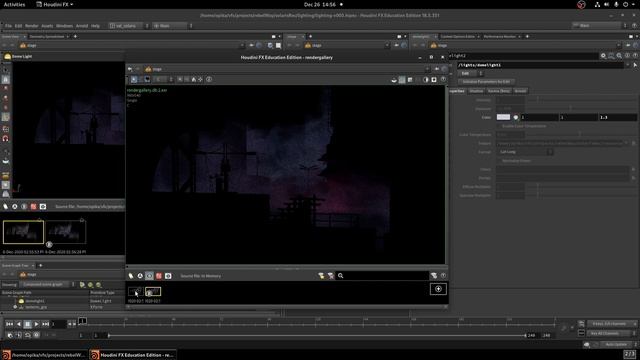Click the half-circle contrast icon in render gallery
Viewport: 640px width, 360px height.
point(426,80)
